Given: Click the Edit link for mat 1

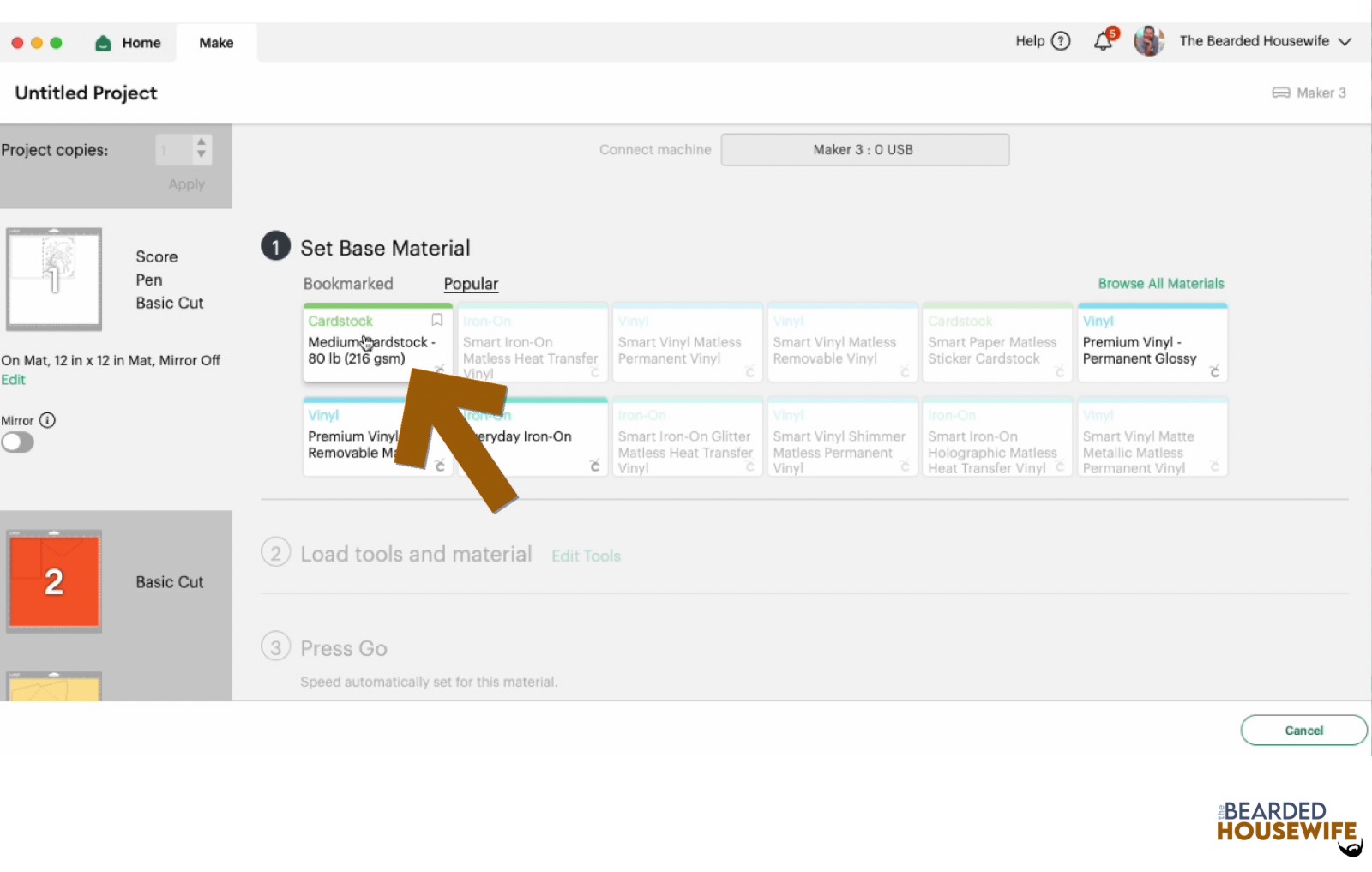Looking at the screenshot, I should (13, 380).
